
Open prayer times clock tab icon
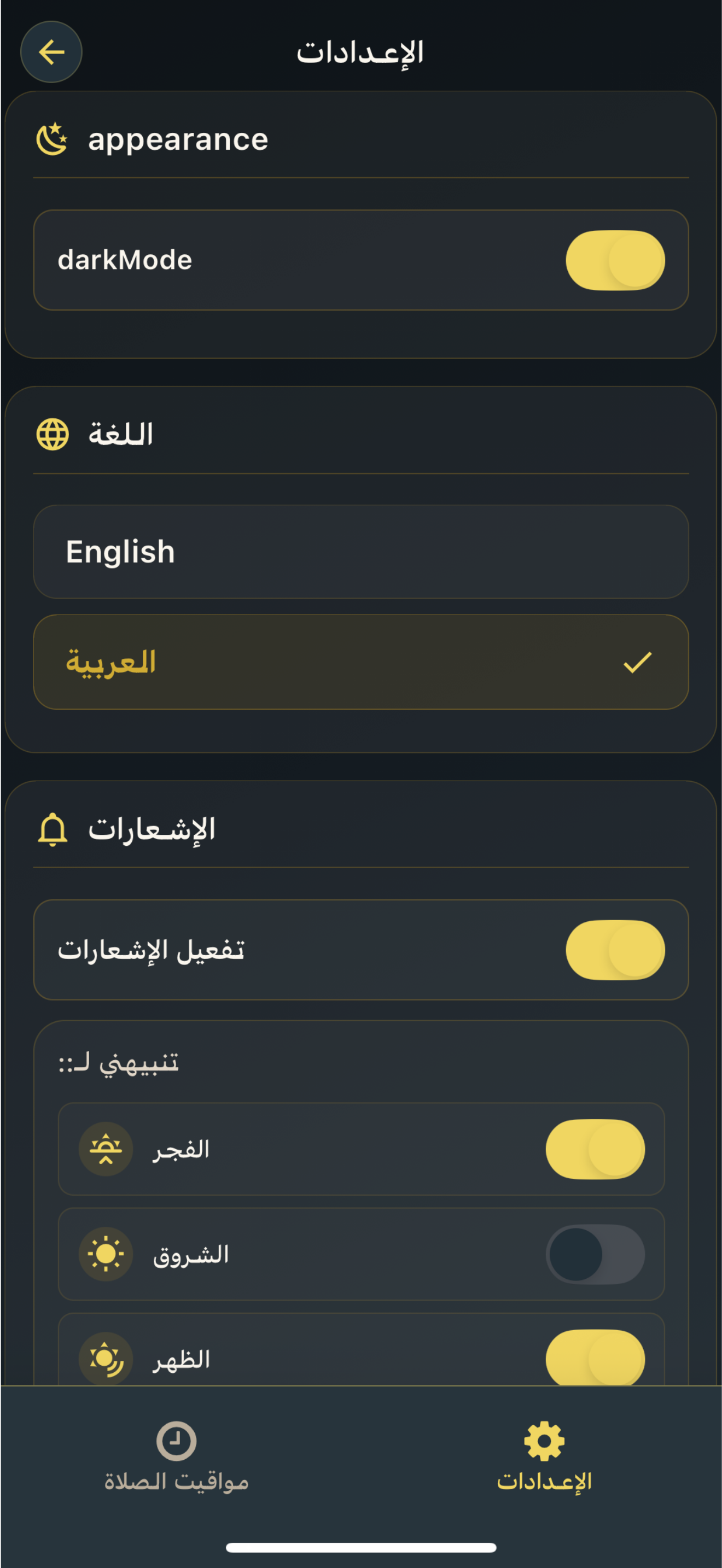click(x=176, y=1441)
